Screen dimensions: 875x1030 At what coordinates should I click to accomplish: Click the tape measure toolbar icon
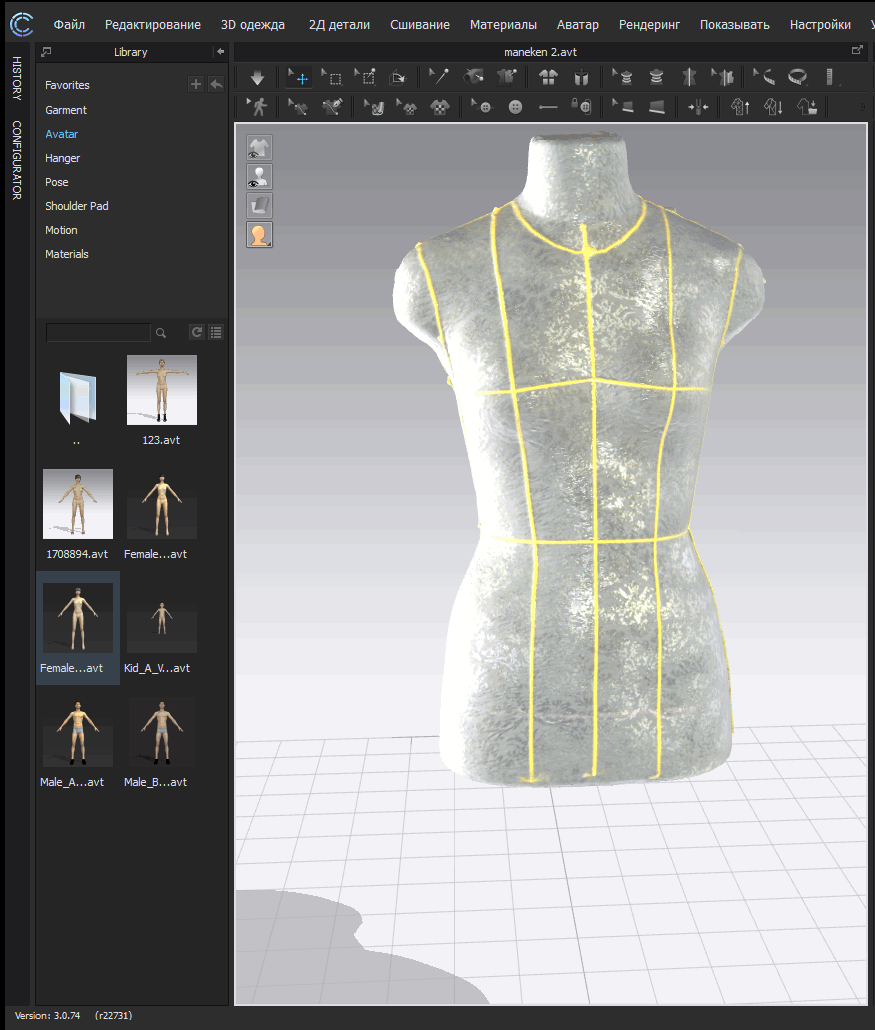pos(797,77)
